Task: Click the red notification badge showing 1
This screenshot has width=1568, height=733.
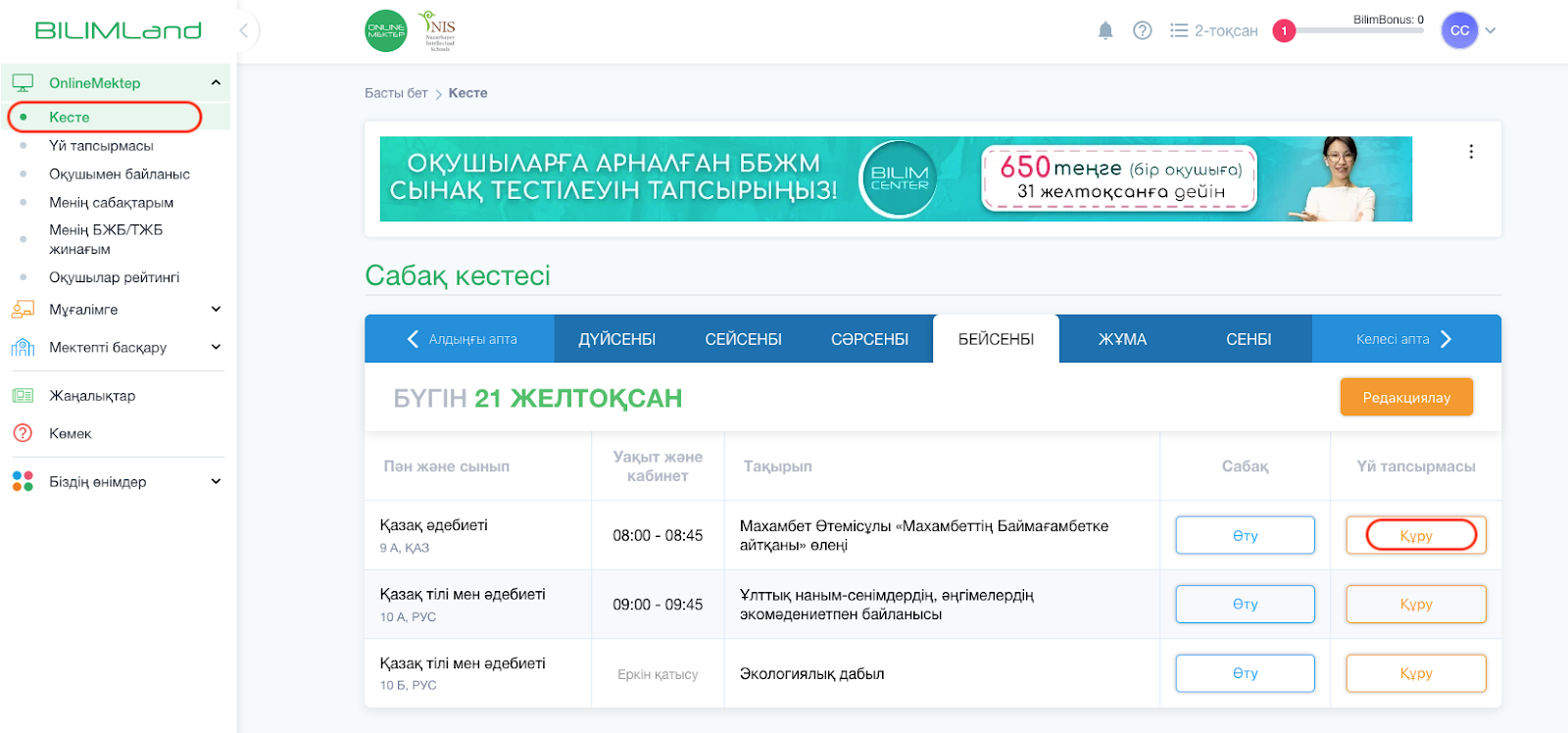Action: (1284, 30)
